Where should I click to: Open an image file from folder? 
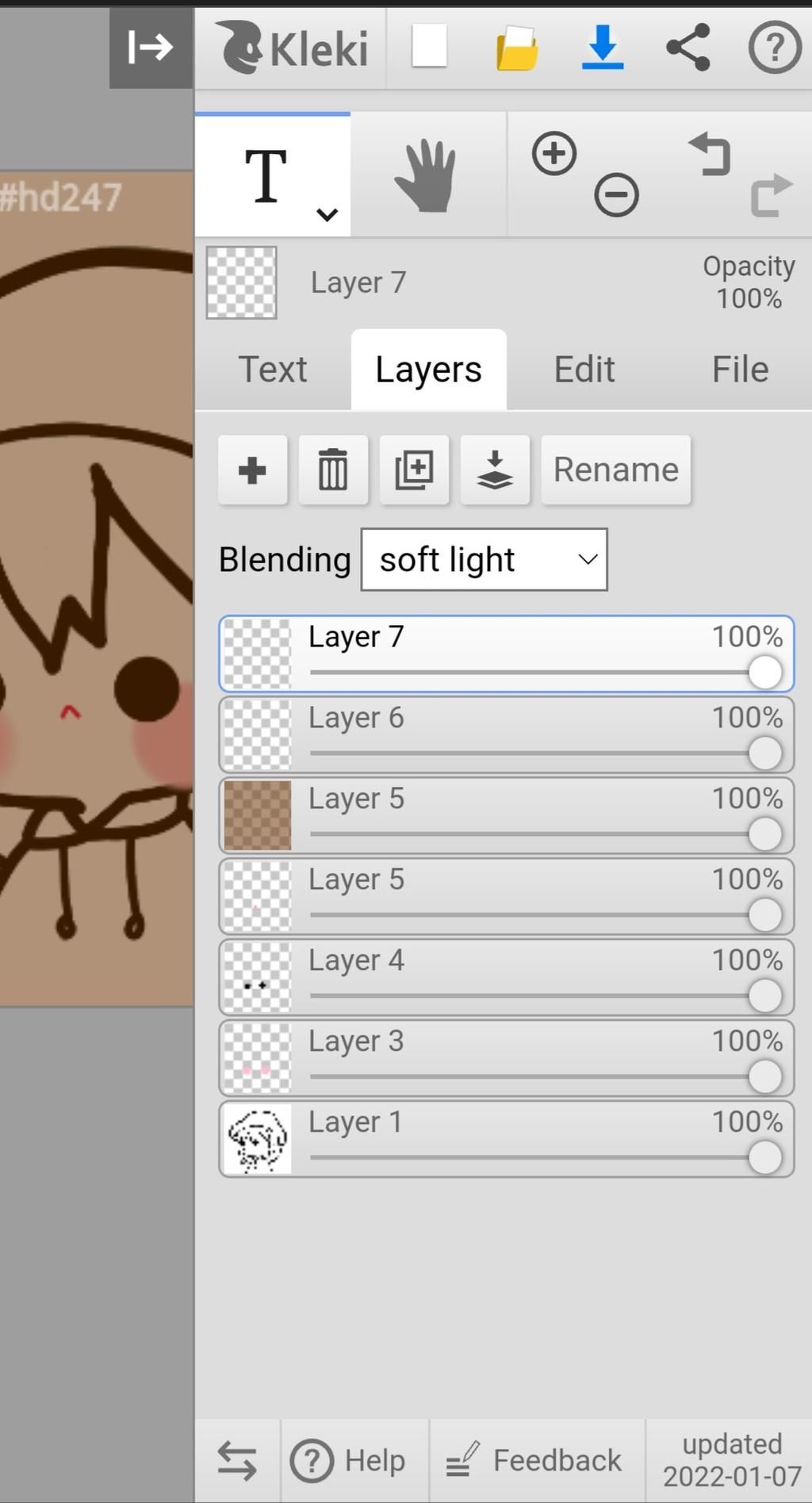click(x=517, y=48)
